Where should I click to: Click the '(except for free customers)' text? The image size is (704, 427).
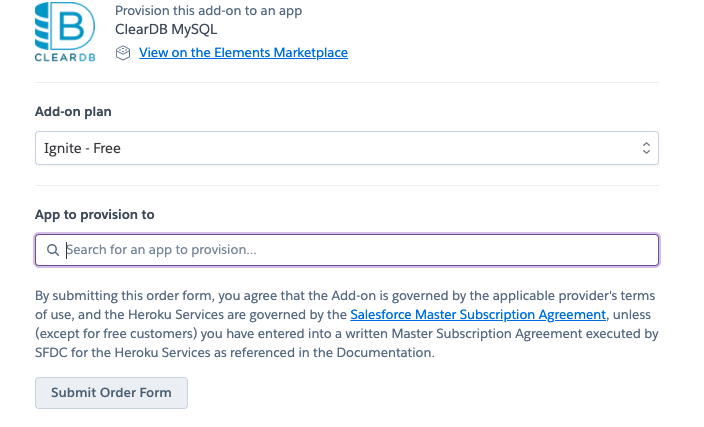click(112, 334)
